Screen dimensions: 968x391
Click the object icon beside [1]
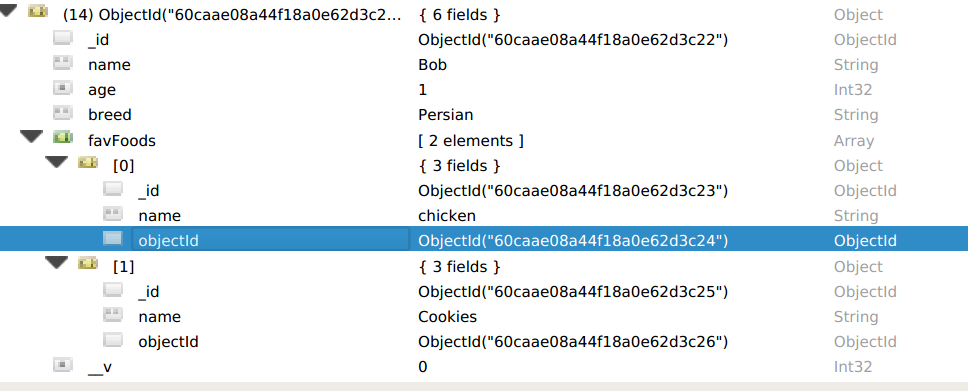click(88, 263)
